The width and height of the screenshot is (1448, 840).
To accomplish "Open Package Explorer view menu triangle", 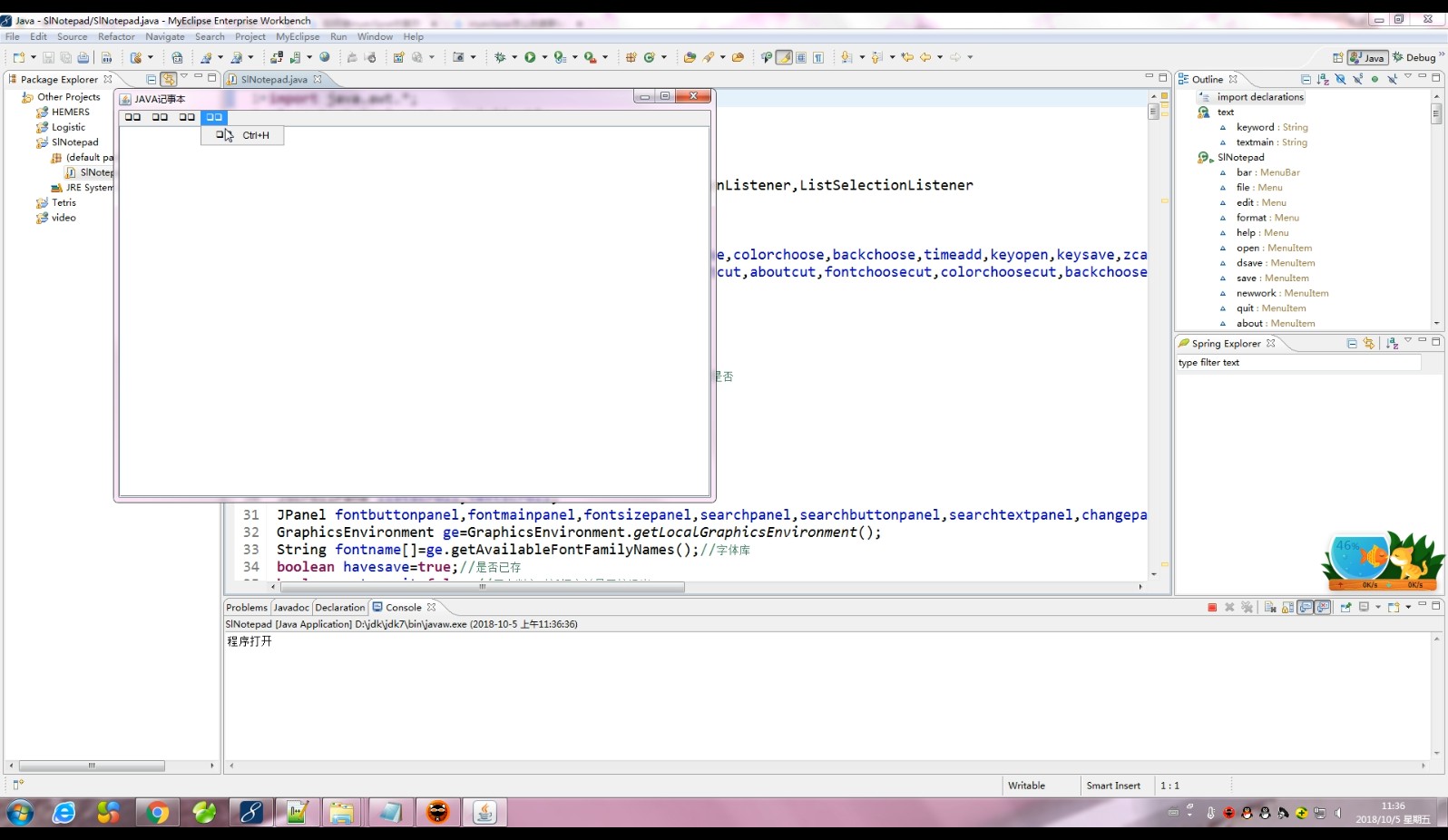I will 184,77.
